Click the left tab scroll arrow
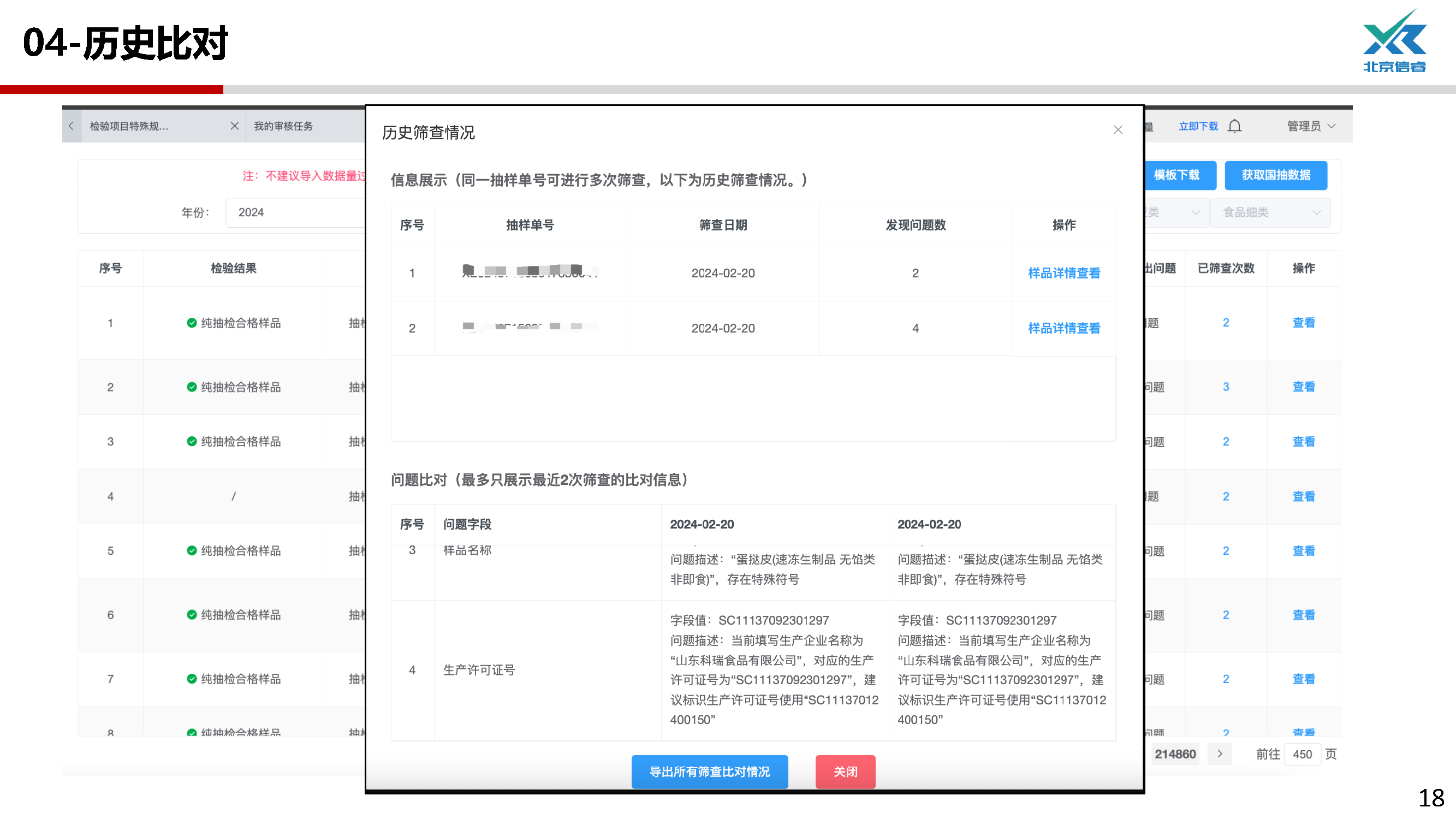The image size is (1456, 819). point(71,126)
